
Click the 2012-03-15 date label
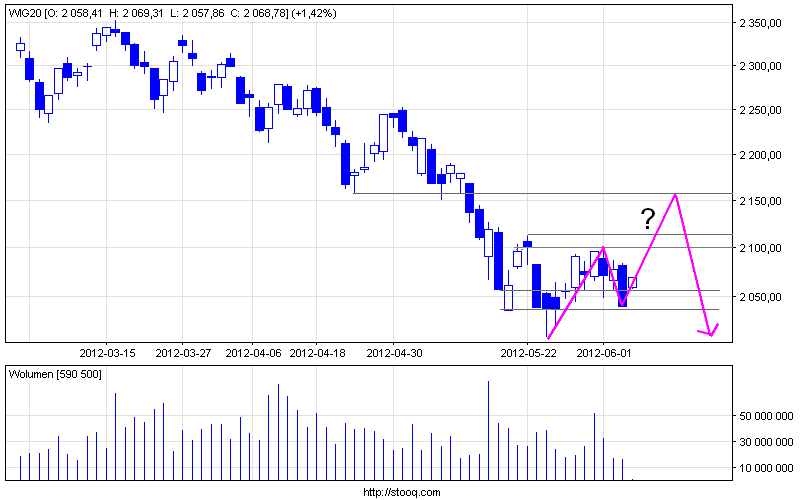108,353
